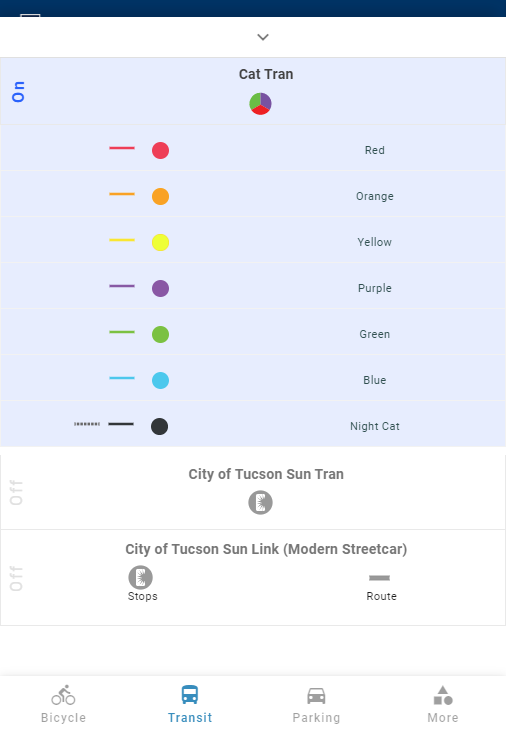Image resolution: width=506 pixels, height=732 pixels.
Task: Click the Night Cat black dot icon
Action: click(160, 426)
